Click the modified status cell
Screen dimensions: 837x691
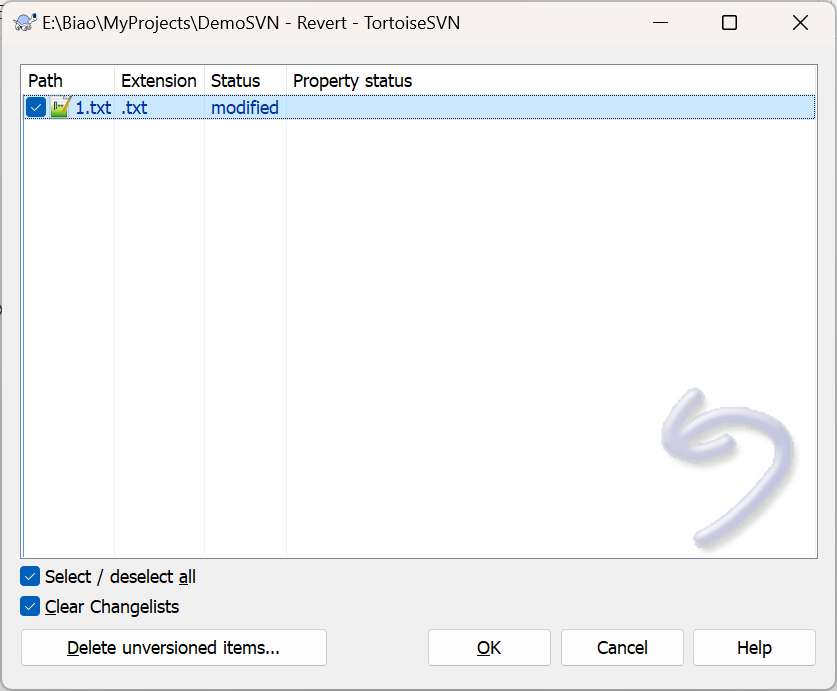tap(245, 108)
